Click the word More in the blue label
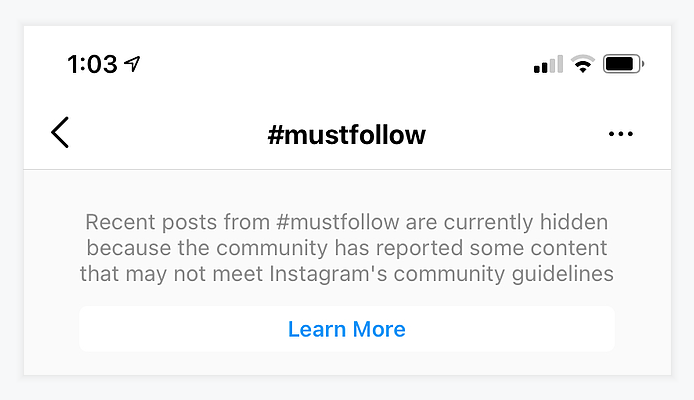The width and height of the screenshot is (694, 400). [x=379, y=329]
